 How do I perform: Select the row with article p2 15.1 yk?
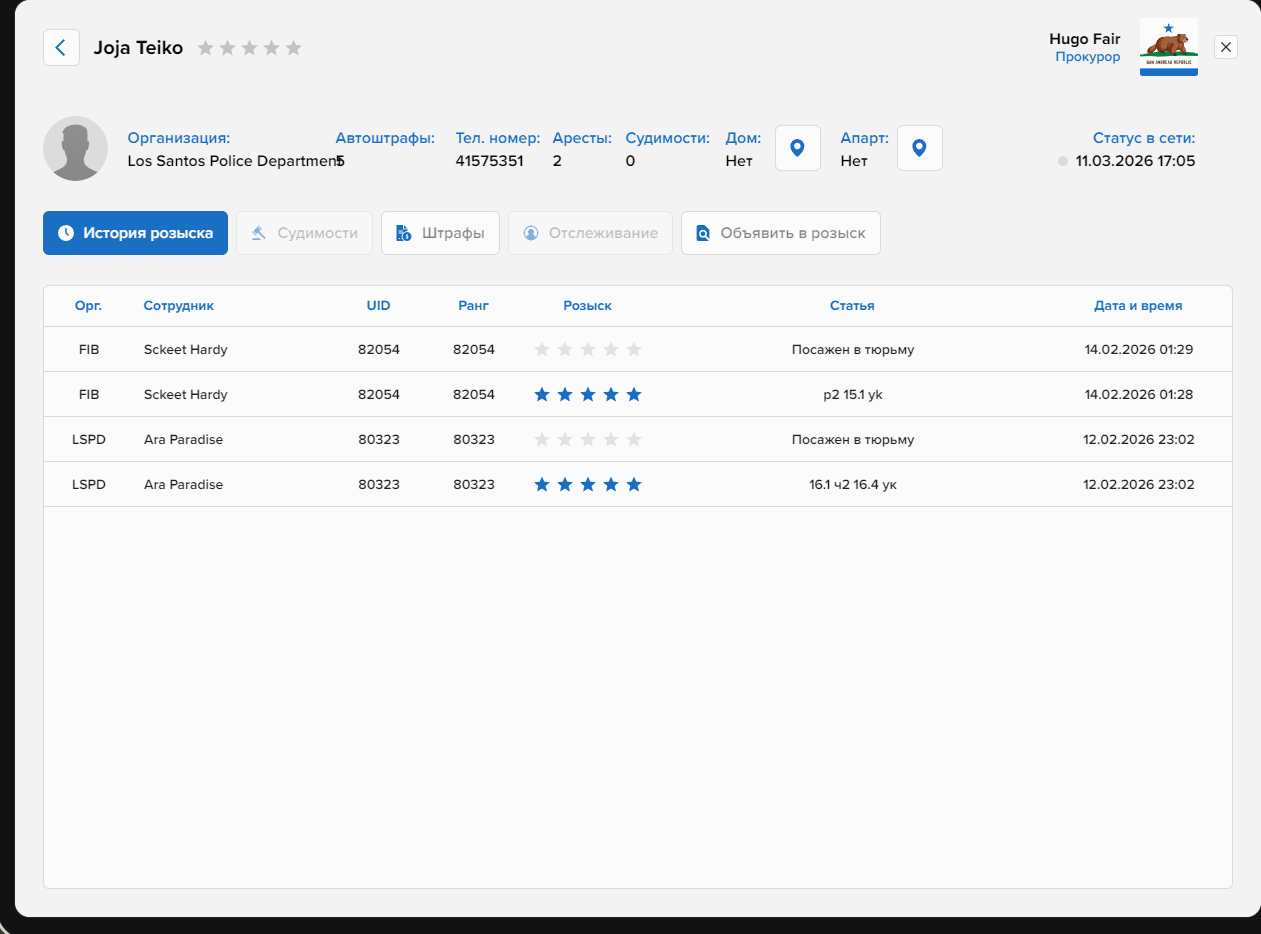pos(852,395)
